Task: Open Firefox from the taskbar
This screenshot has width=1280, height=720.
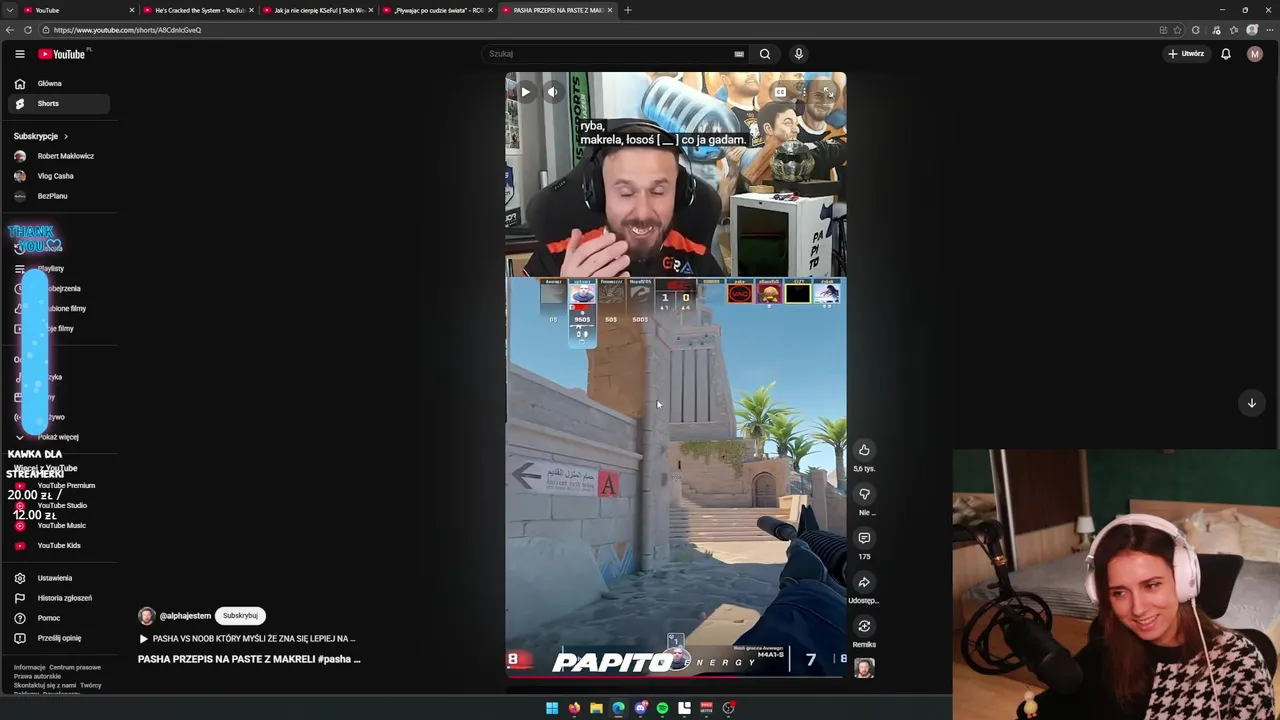Action: 574,708
